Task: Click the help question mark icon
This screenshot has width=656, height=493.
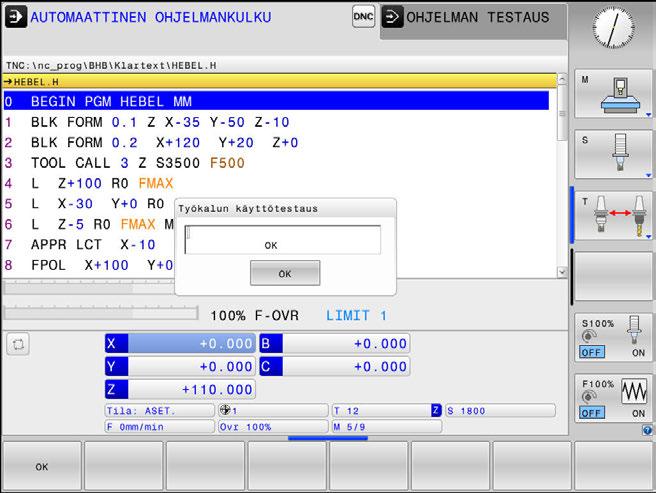Action: click(647, 430)
